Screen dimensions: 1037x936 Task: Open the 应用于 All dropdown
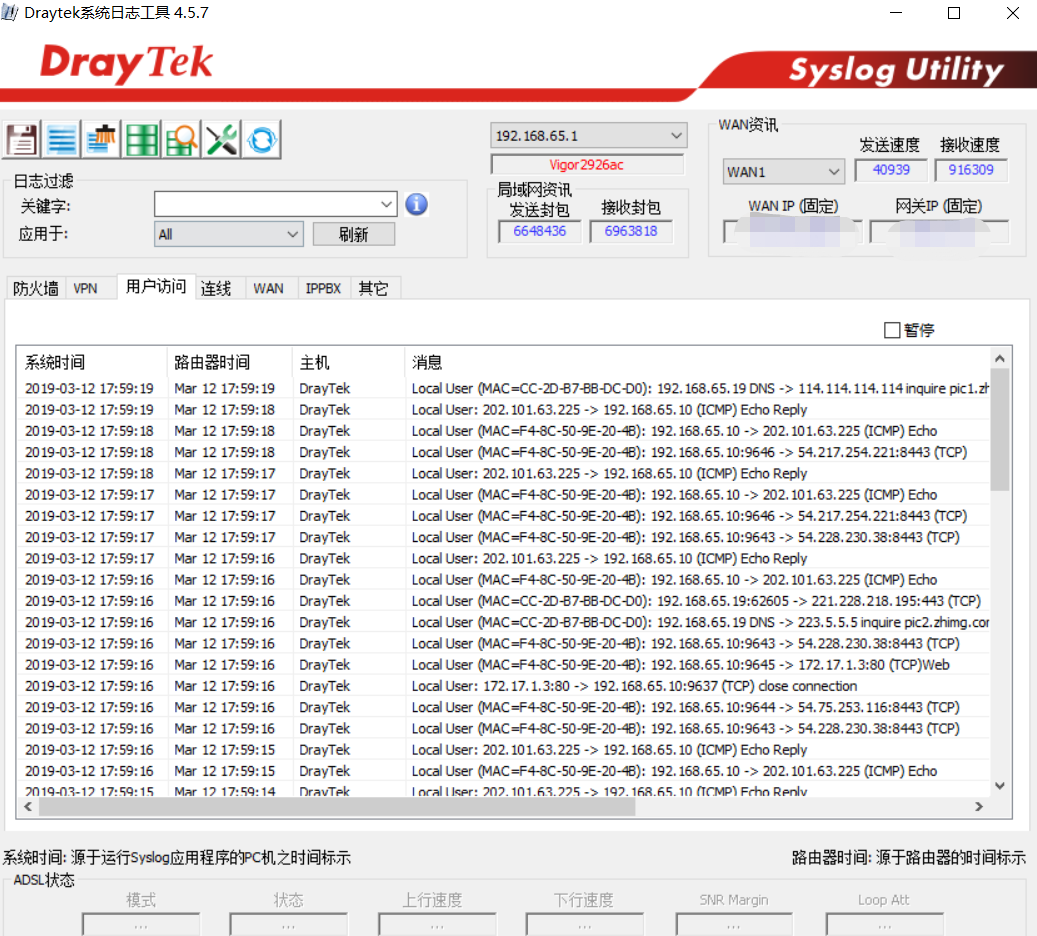229,234
